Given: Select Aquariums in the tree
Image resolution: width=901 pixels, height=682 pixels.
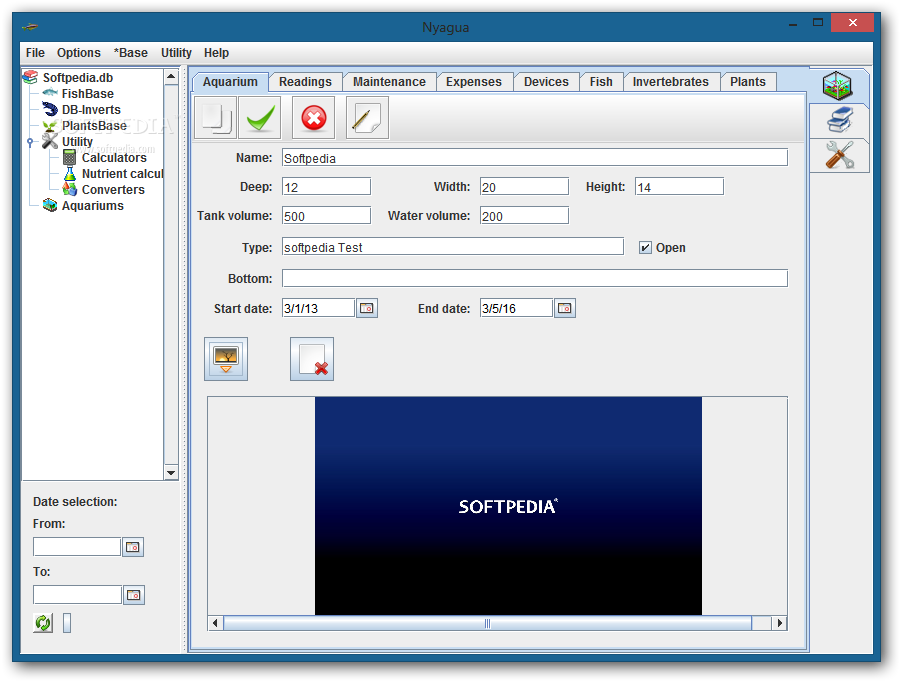Looking at the screenshot, I should [93, 206].
